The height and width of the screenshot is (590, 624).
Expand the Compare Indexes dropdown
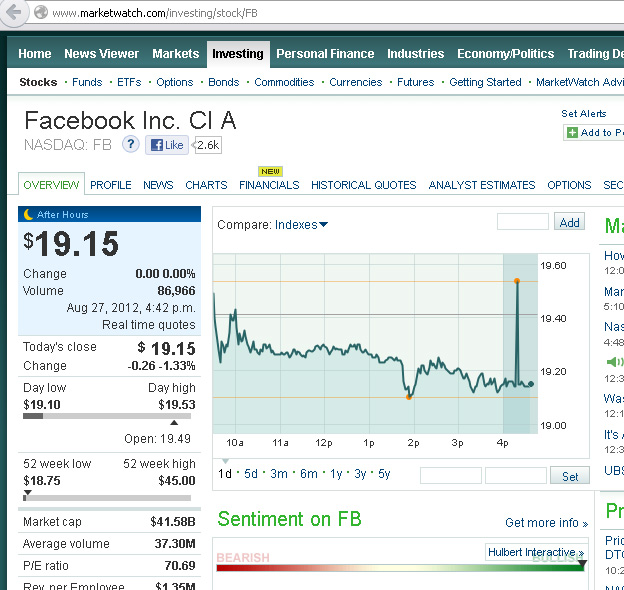click(x=302, y=225)
